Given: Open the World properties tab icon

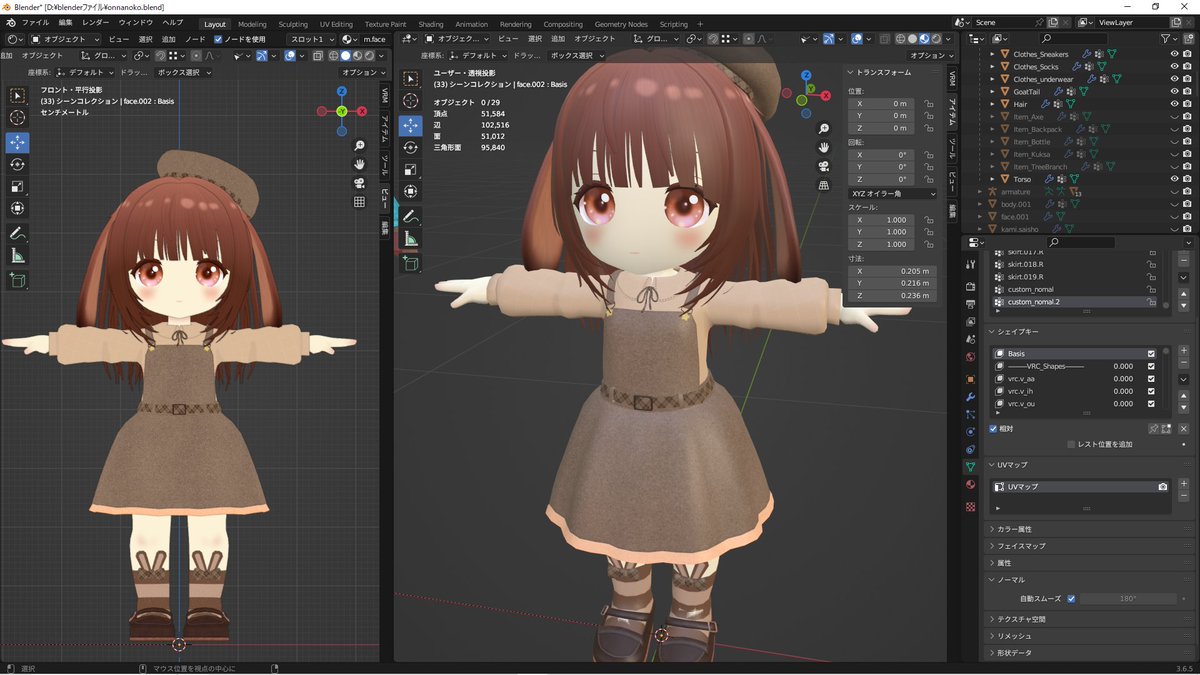Looking at the screenshot, I should point(970,357).
